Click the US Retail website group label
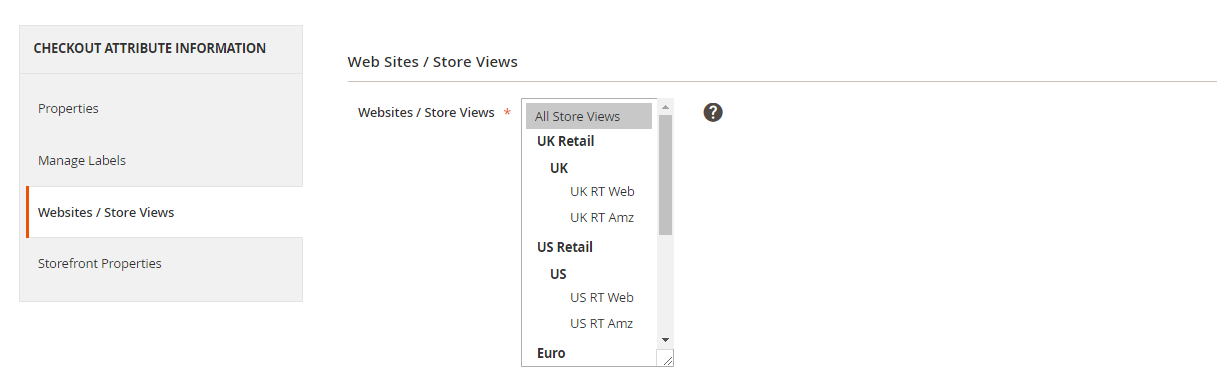The width and height of the screenshot is (1222, 371). (565, 248)
